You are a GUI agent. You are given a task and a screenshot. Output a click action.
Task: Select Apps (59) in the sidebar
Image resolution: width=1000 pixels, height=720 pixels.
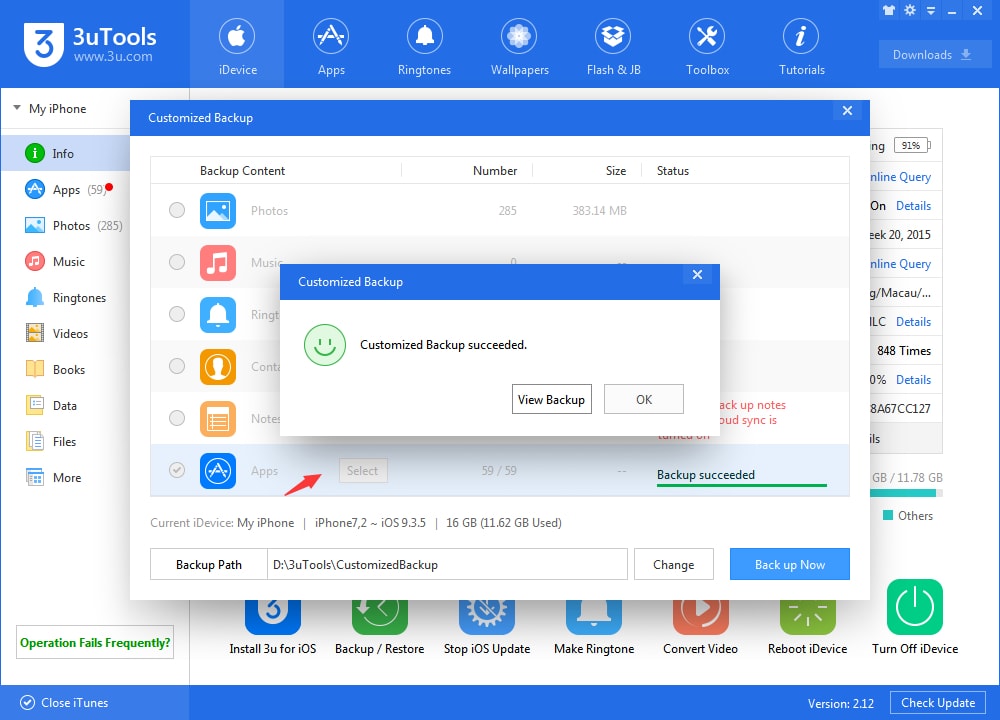[x=65, y=189]
